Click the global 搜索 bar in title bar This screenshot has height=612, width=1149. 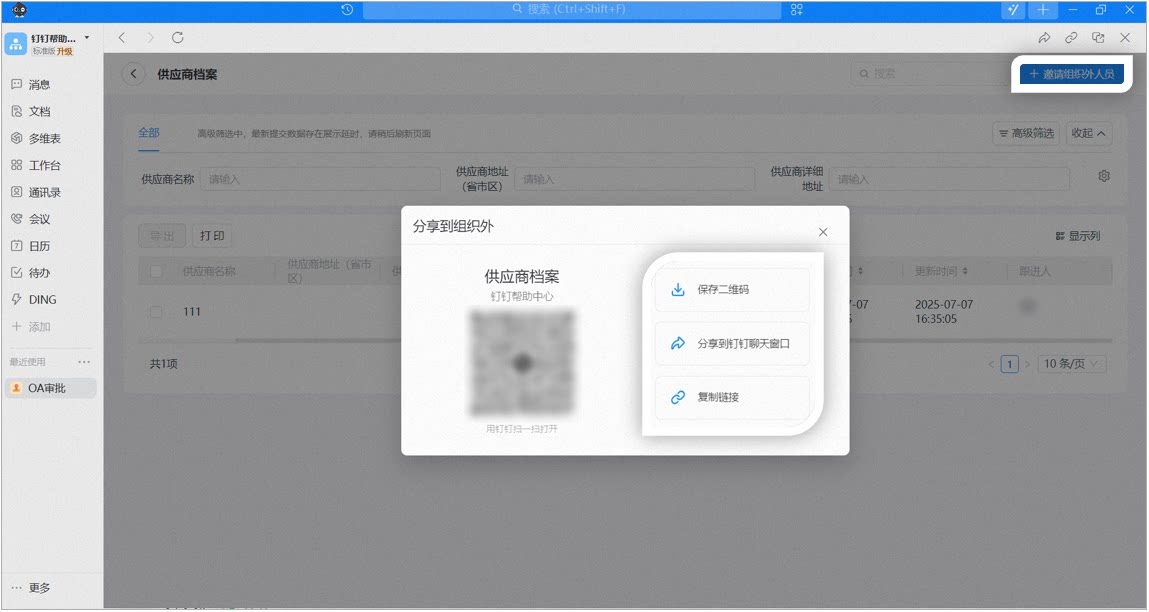click(572, 10)
